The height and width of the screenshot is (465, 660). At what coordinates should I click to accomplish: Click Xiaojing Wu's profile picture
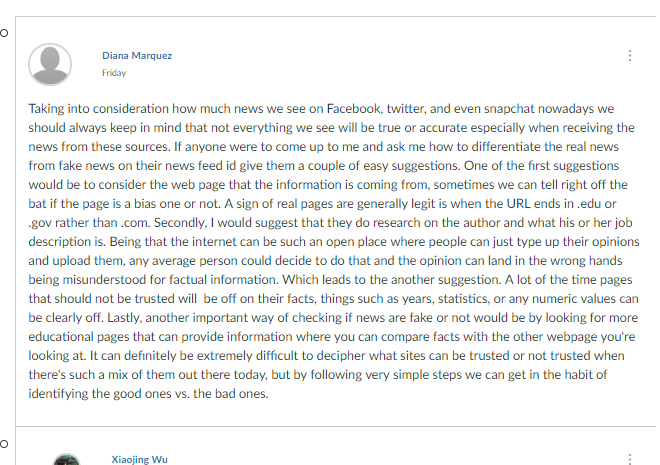[x=66, y=459]
